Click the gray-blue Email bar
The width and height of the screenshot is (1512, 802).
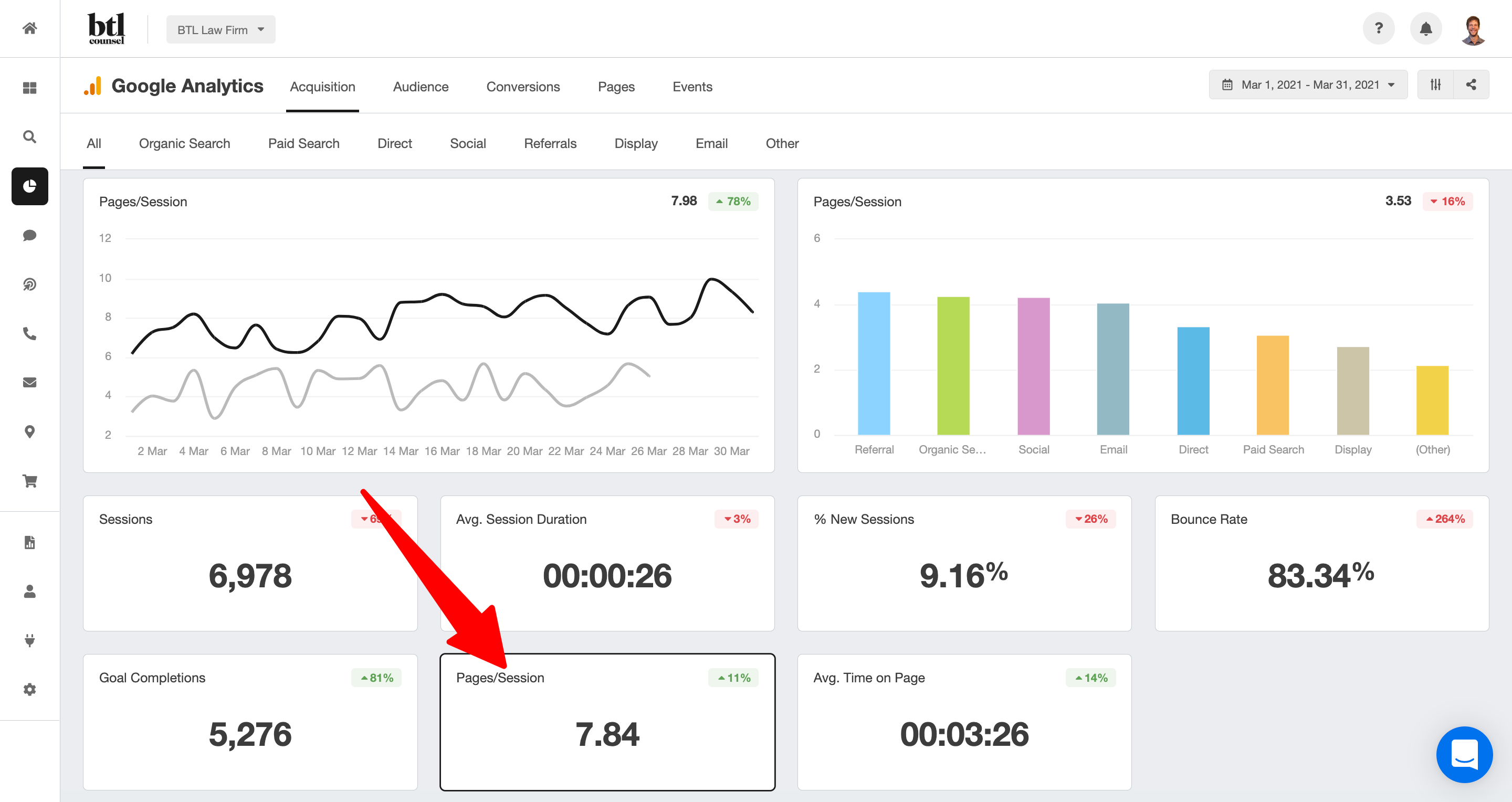(x=1113, y=369)
